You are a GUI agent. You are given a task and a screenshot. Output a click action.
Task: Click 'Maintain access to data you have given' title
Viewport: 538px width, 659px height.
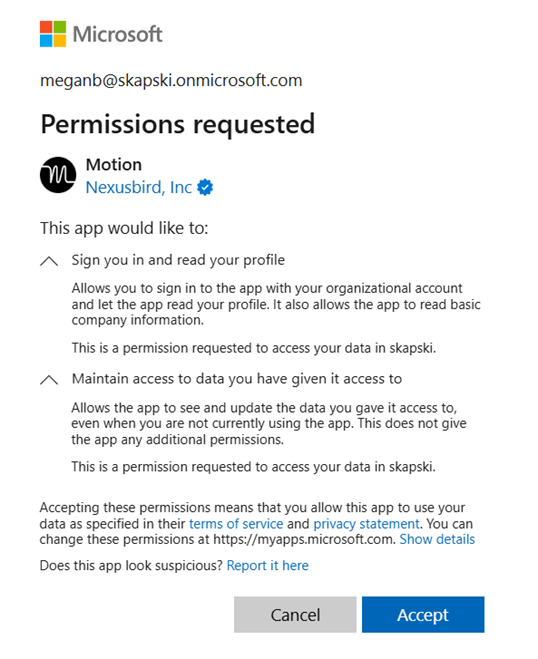coord(237,379)
